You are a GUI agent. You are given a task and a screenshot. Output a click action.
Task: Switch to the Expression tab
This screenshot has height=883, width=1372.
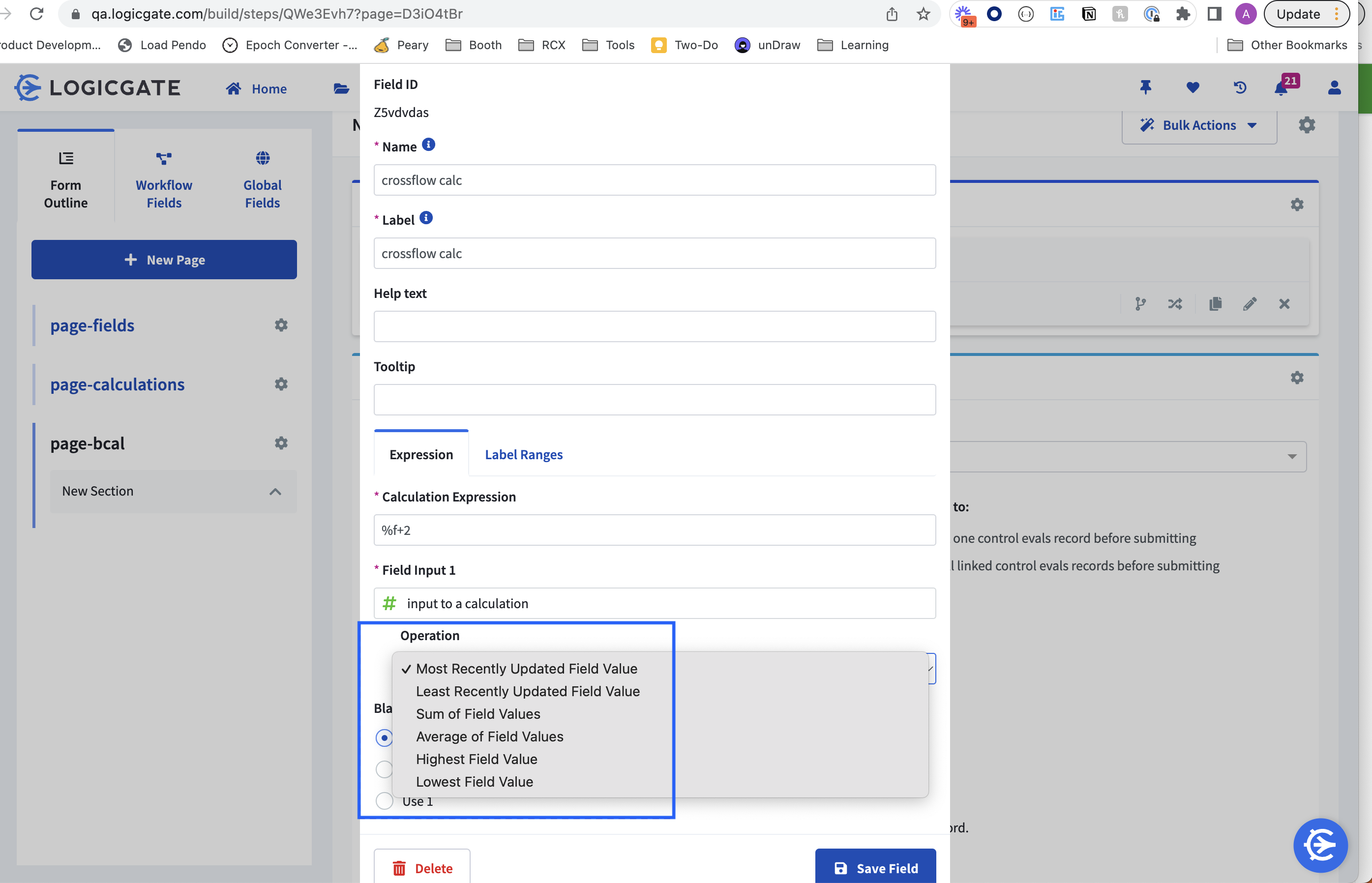click(x=421, y=454)
